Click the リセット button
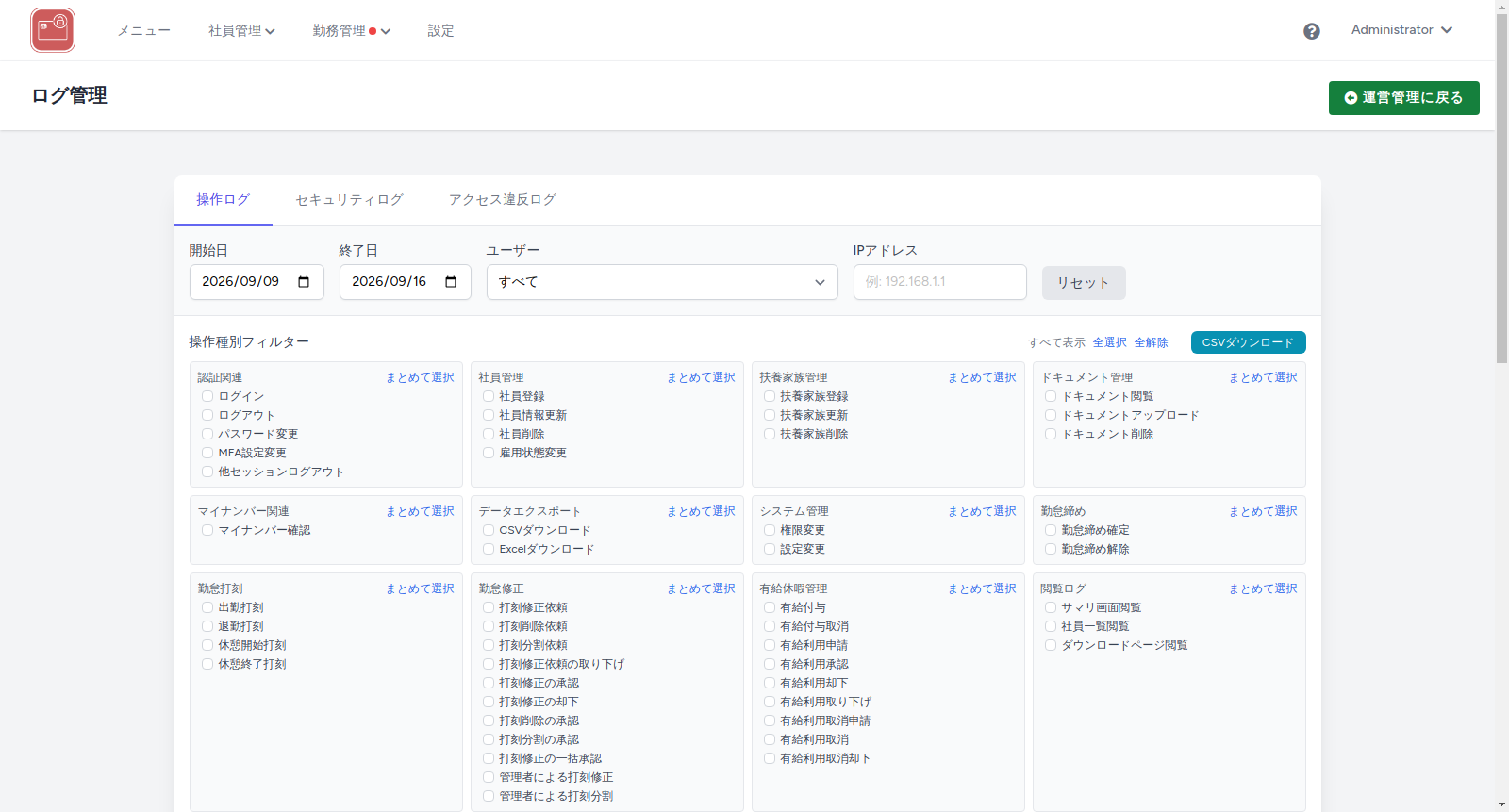The image size is (1509, 812). point(1084,283)
